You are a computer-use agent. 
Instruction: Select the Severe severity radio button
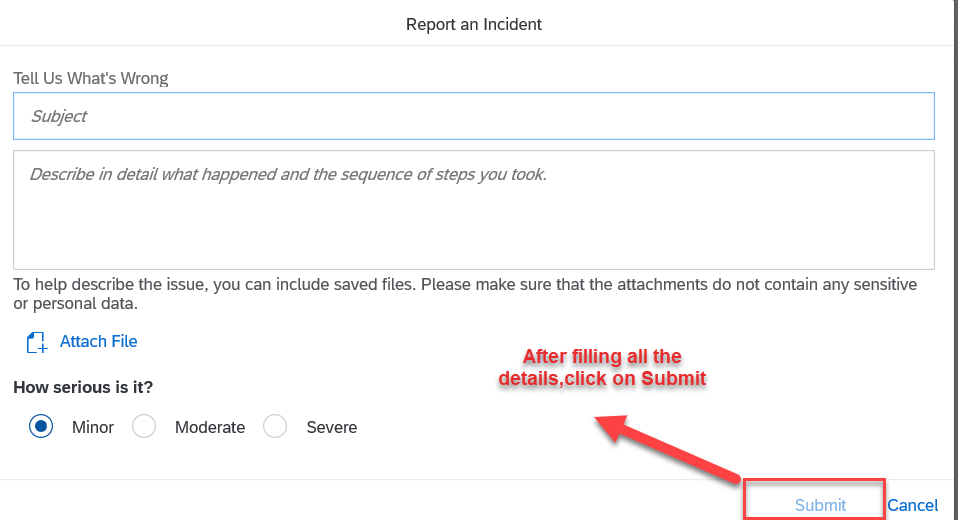tap(275, 427)
